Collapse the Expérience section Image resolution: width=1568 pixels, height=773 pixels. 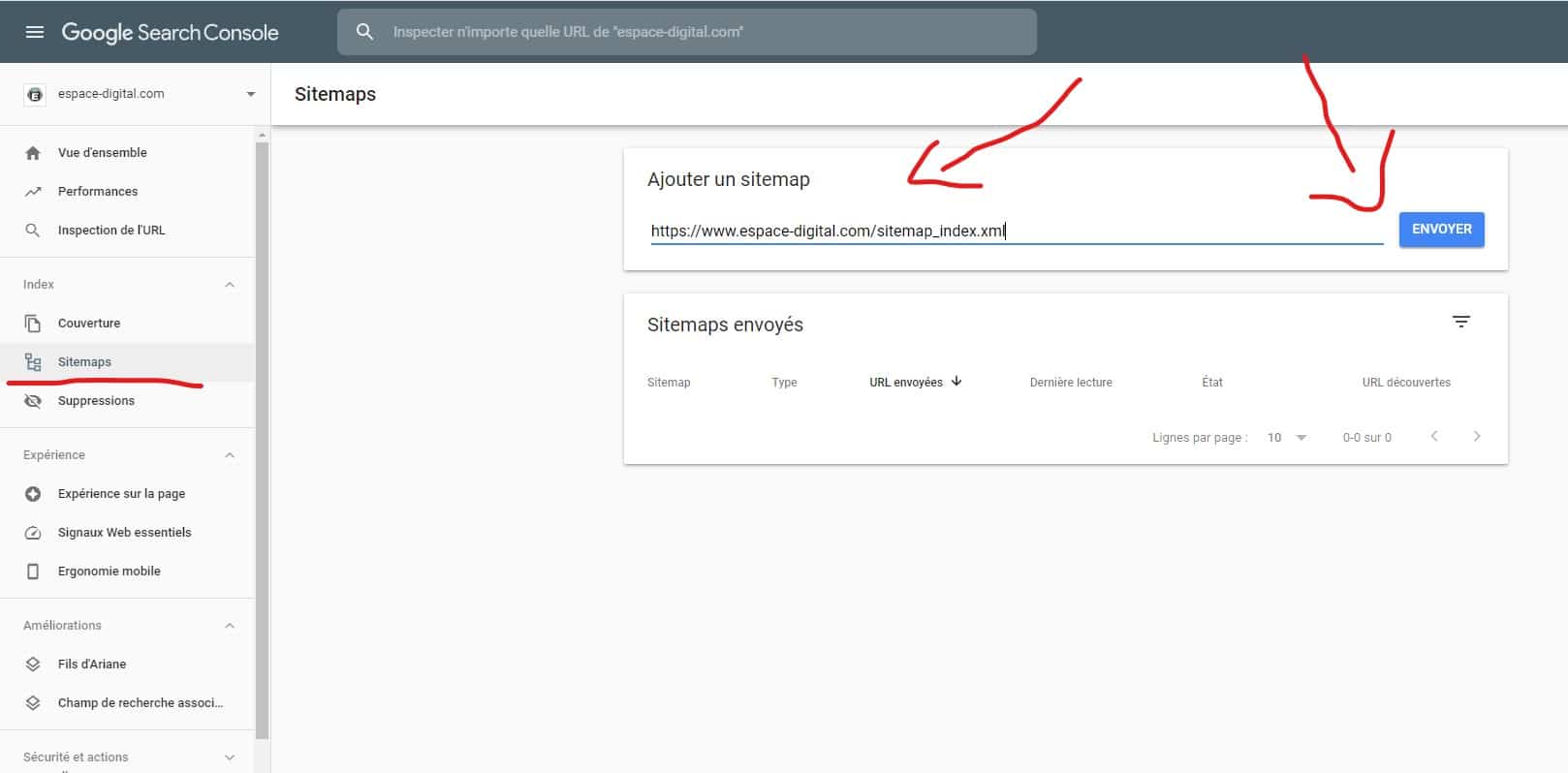point(230,455)
